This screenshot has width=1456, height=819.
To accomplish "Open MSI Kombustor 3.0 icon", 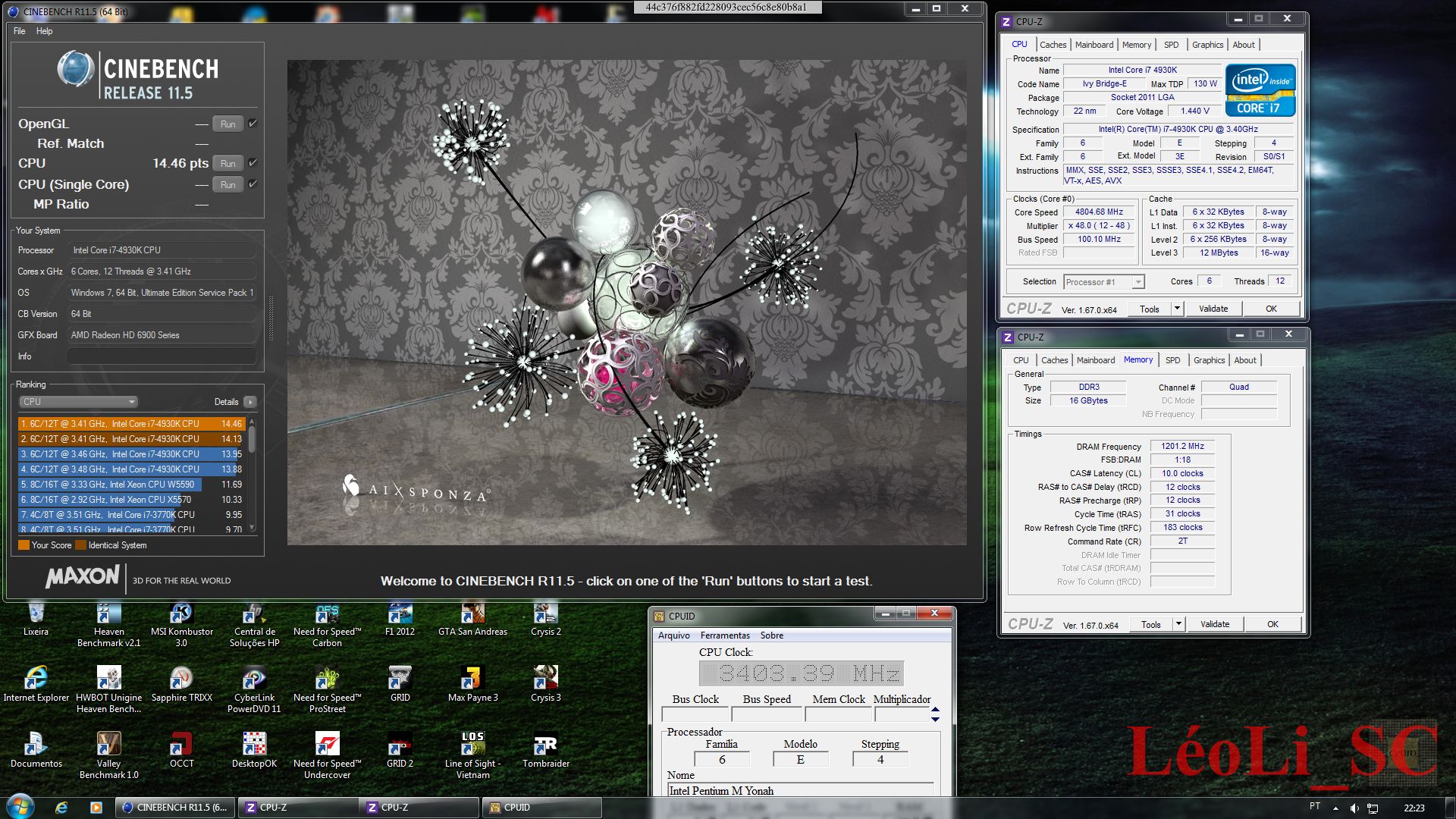I will point(181,624).
